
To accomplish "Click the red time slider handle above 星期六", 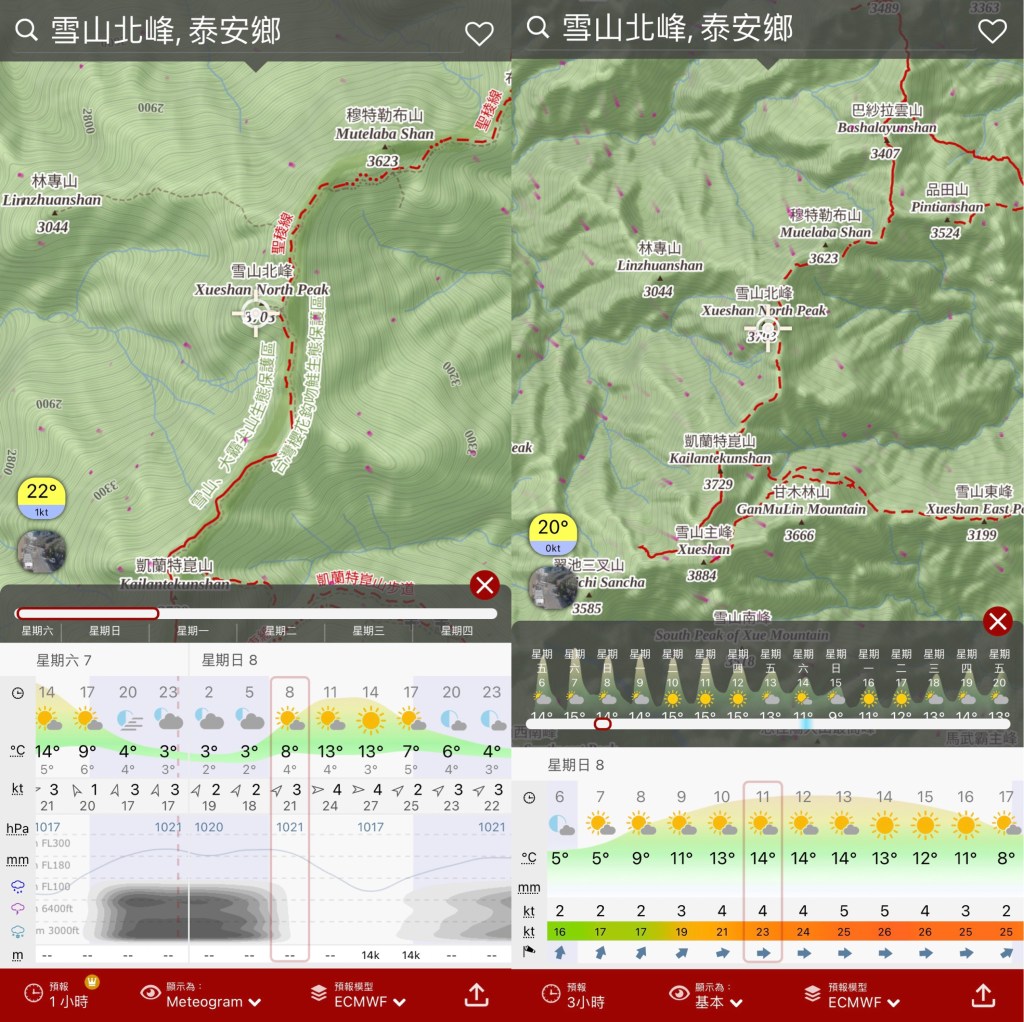I will coord(87,613).
